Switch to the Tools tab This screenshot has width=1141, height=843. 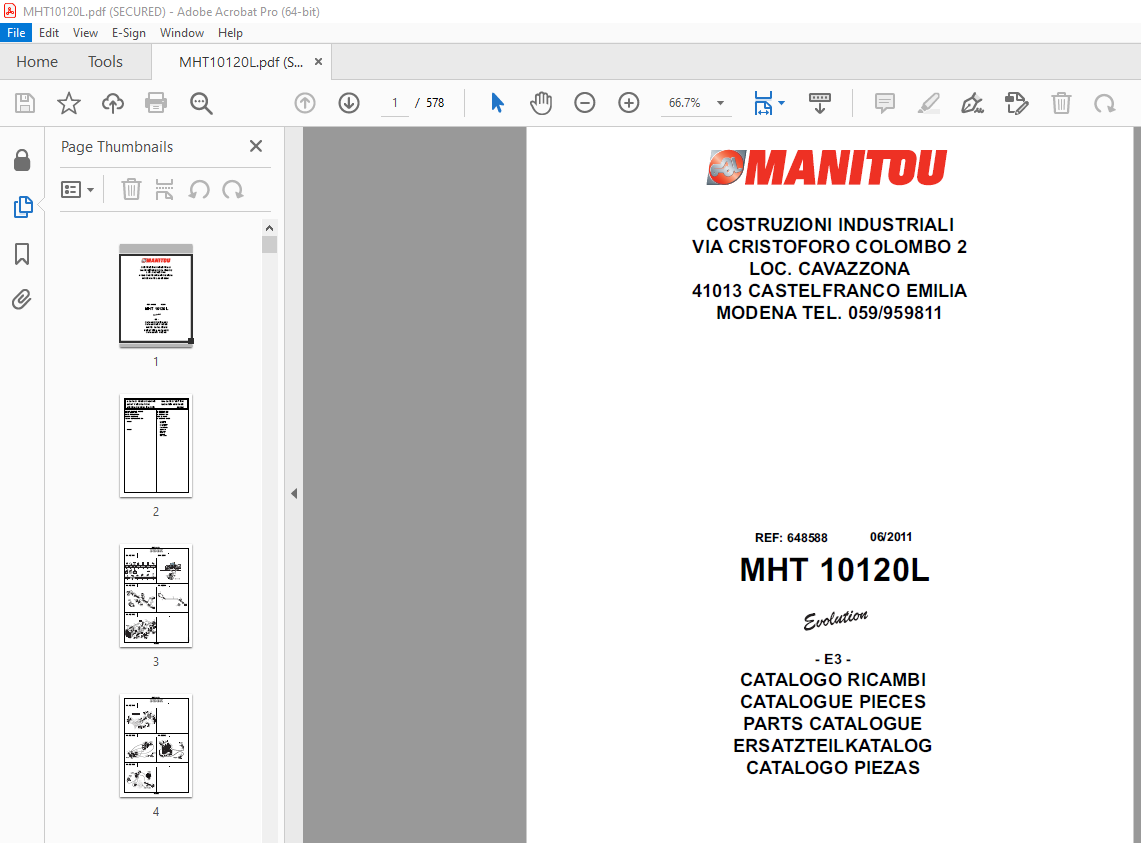tap(106, 62)
